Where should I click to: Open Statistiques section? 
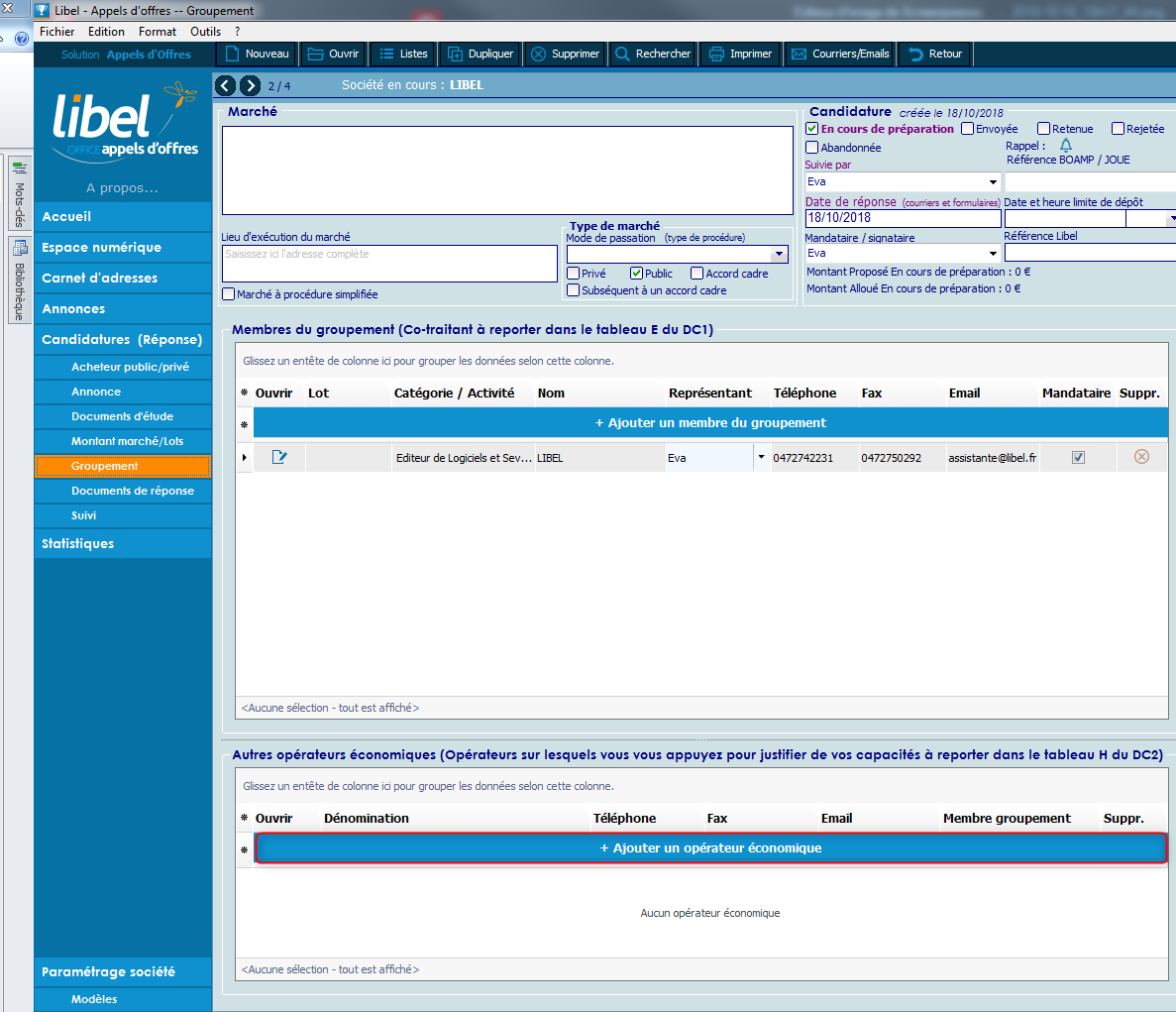pyautogui.click(x=123, y=544)
